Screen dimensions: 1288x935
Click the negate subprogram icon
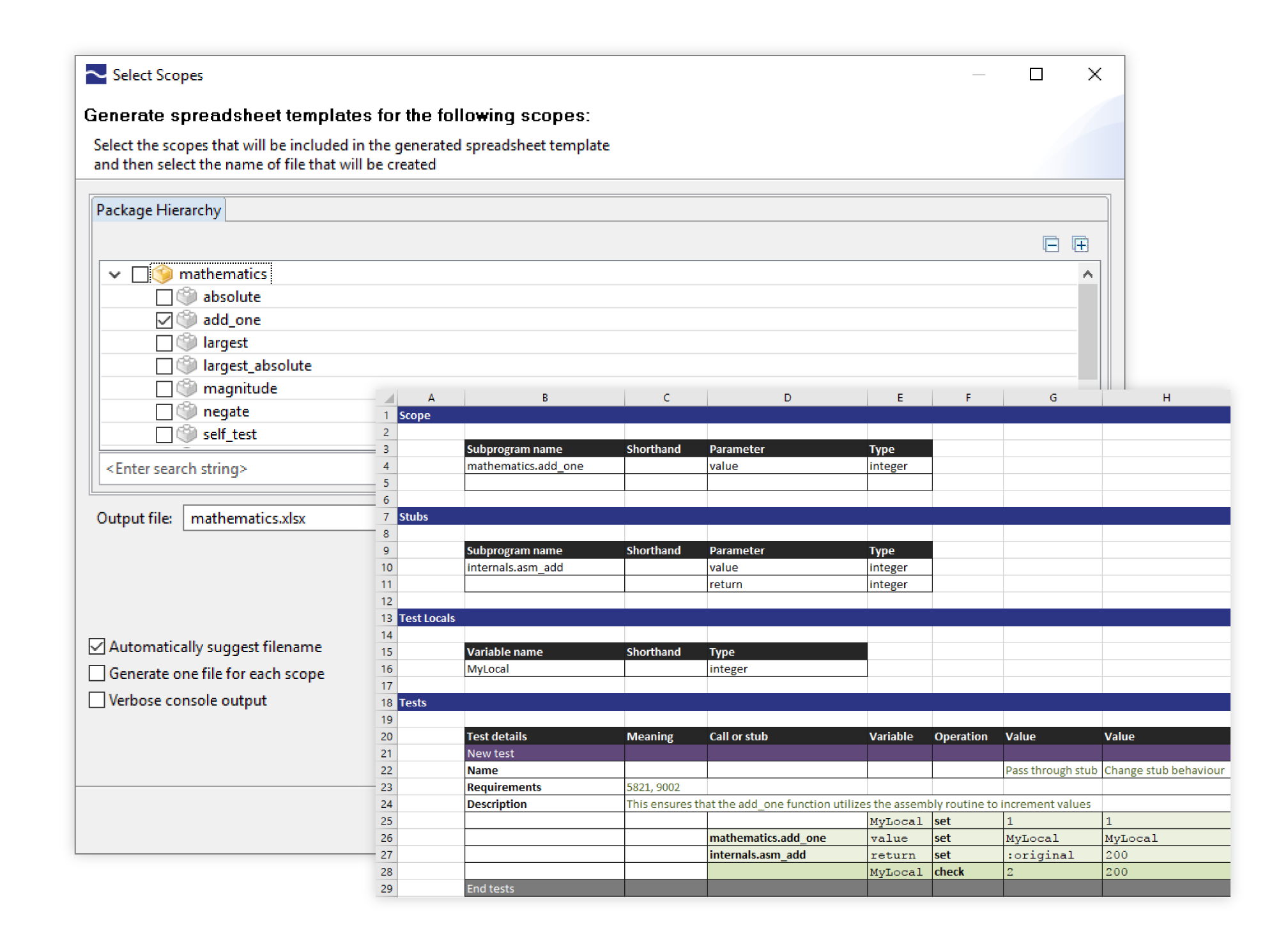[187, 411]
